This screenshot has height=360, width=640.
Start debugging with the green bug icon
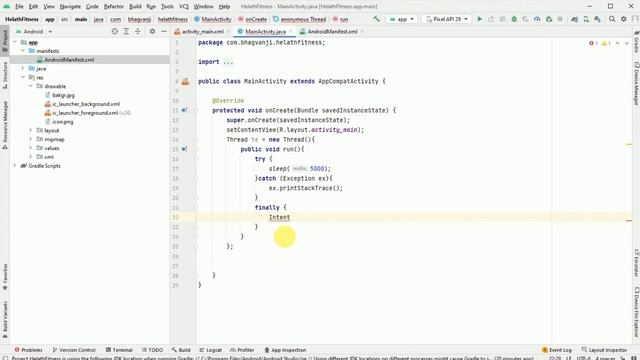tap(514, 19)
